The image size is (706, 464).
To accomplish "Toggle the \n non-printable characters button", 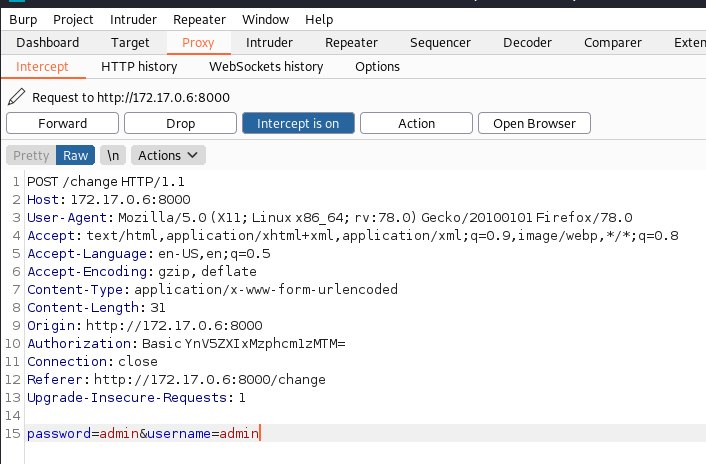I will [x=113, y=155].
